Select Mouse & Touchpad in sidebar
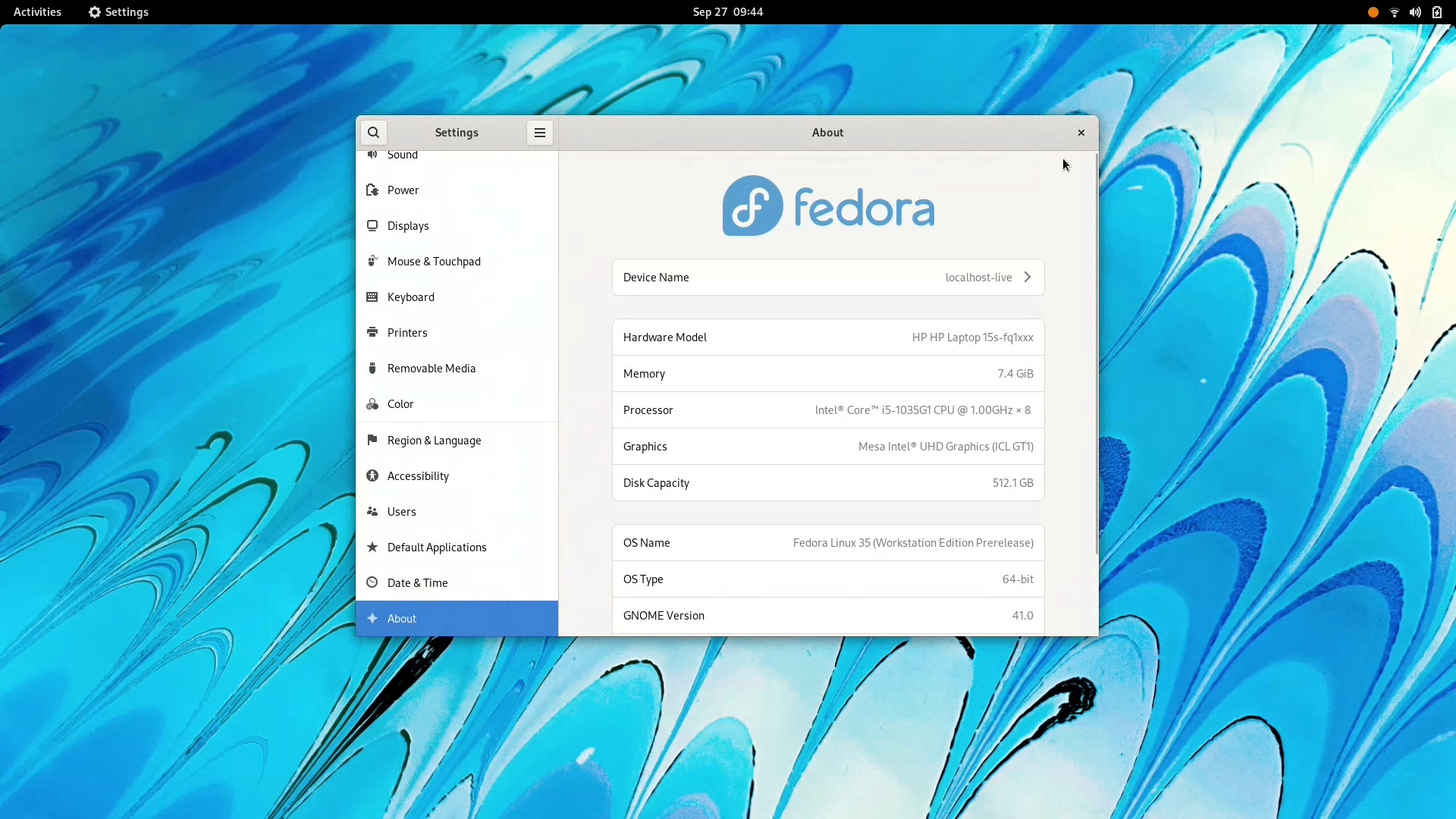Screen dimensions: 1456x819 [457, 261]
